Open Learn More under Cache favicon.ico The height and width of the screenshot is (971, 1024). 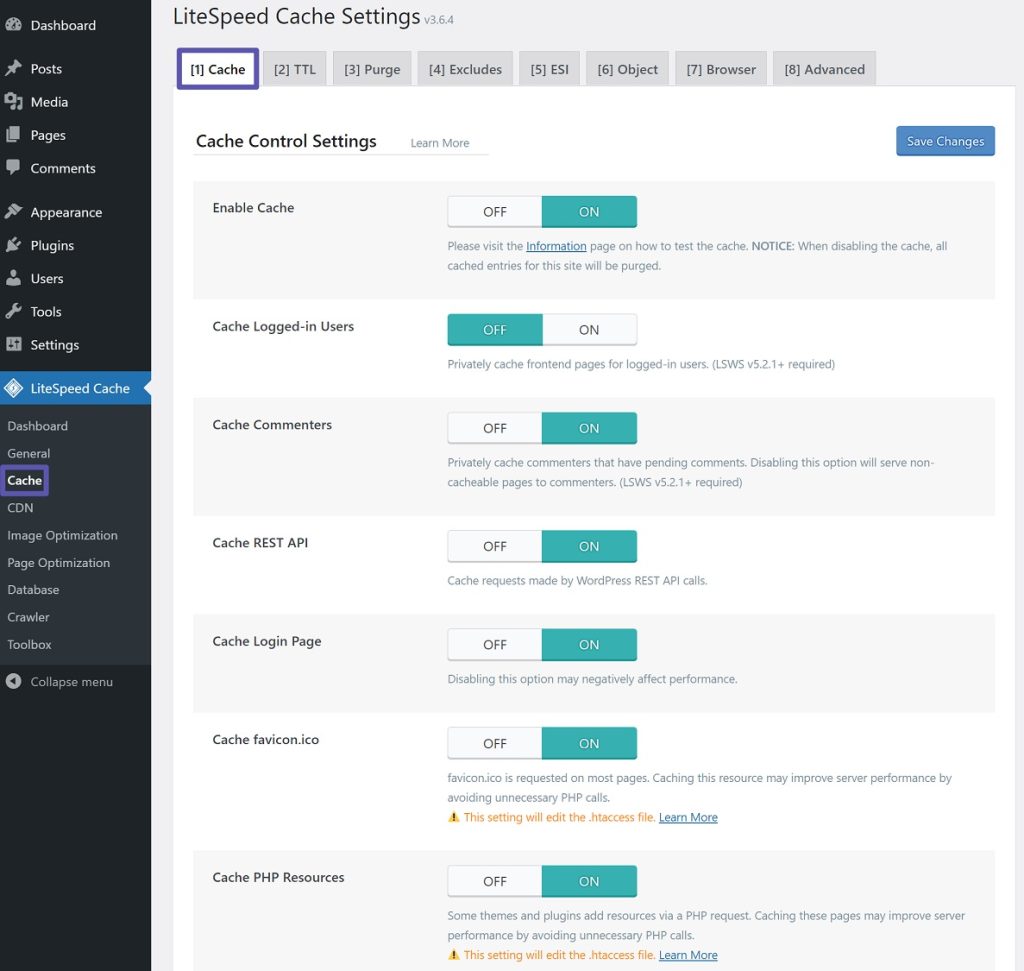pyautogui.click(x=688, y=818)
